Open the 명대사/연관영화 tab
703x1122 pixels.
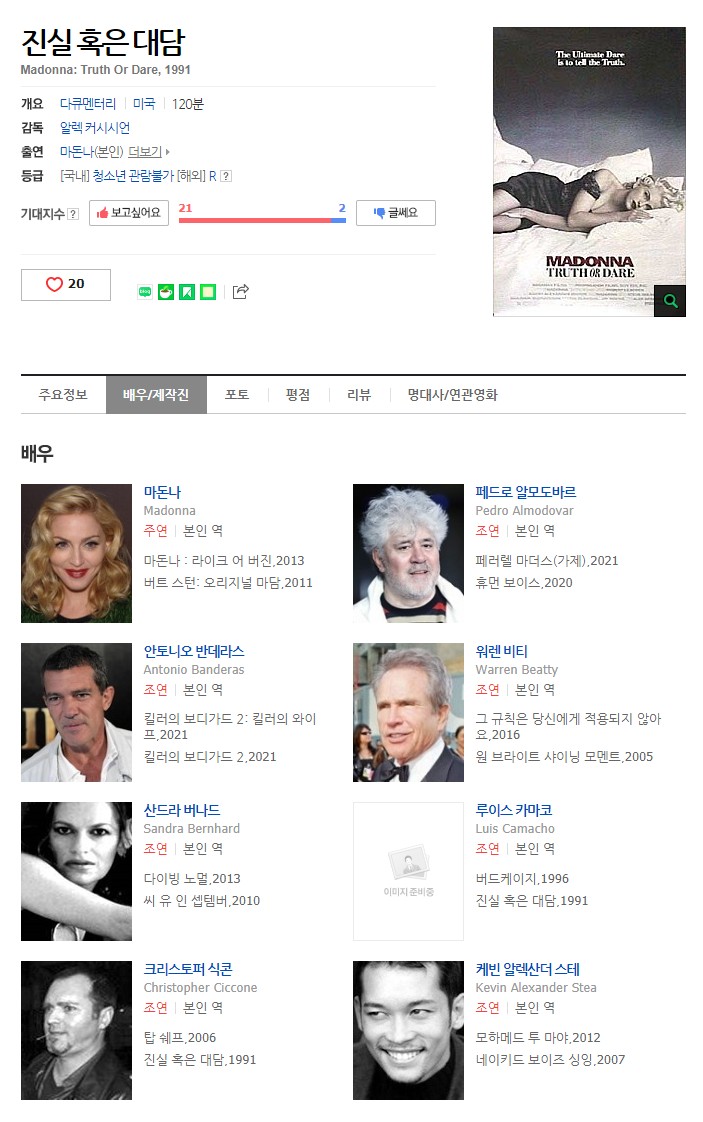(x=452, y=394)
